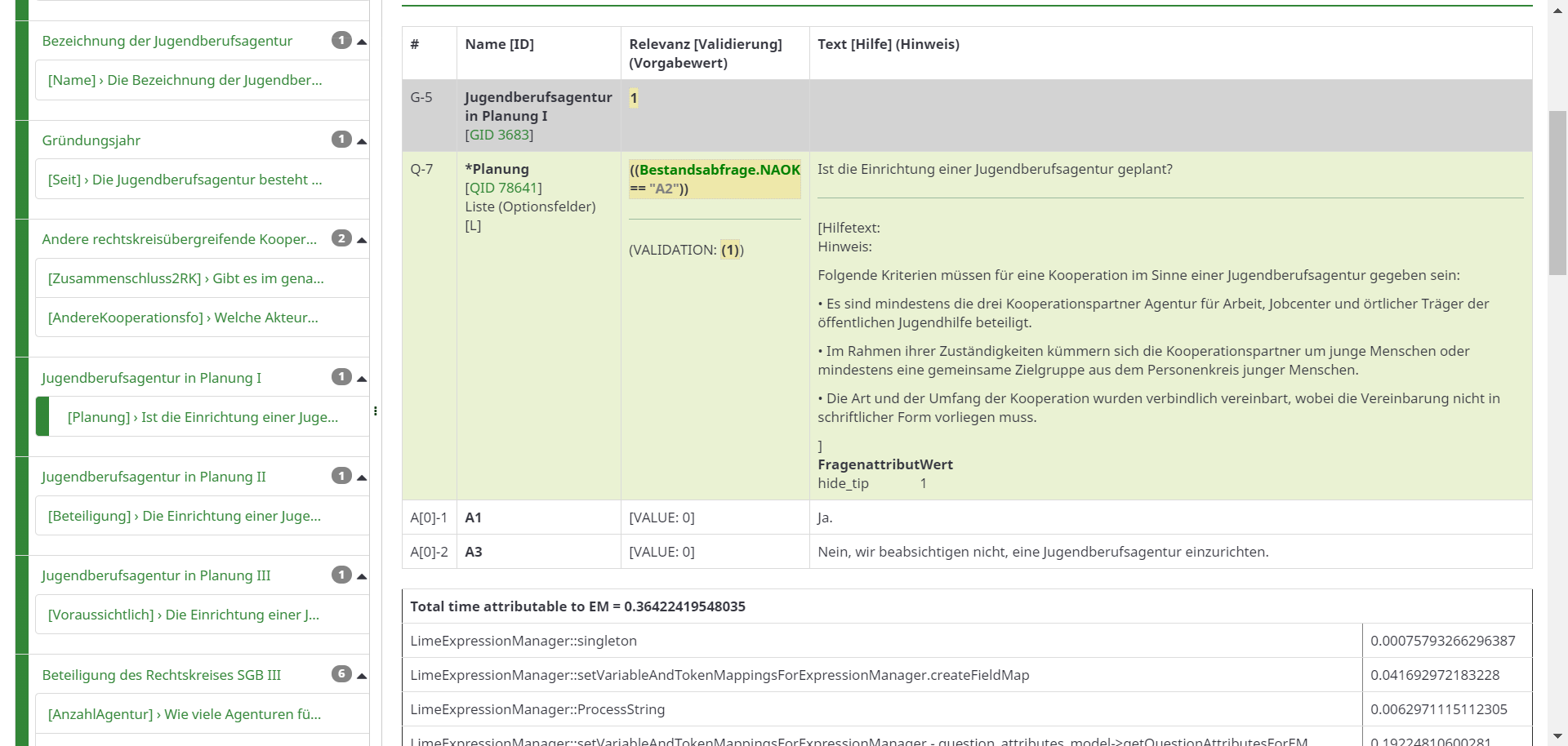Collapse the Gründungsjahr group arrow
Screen dimensions: 1568x746
point(362,141)
